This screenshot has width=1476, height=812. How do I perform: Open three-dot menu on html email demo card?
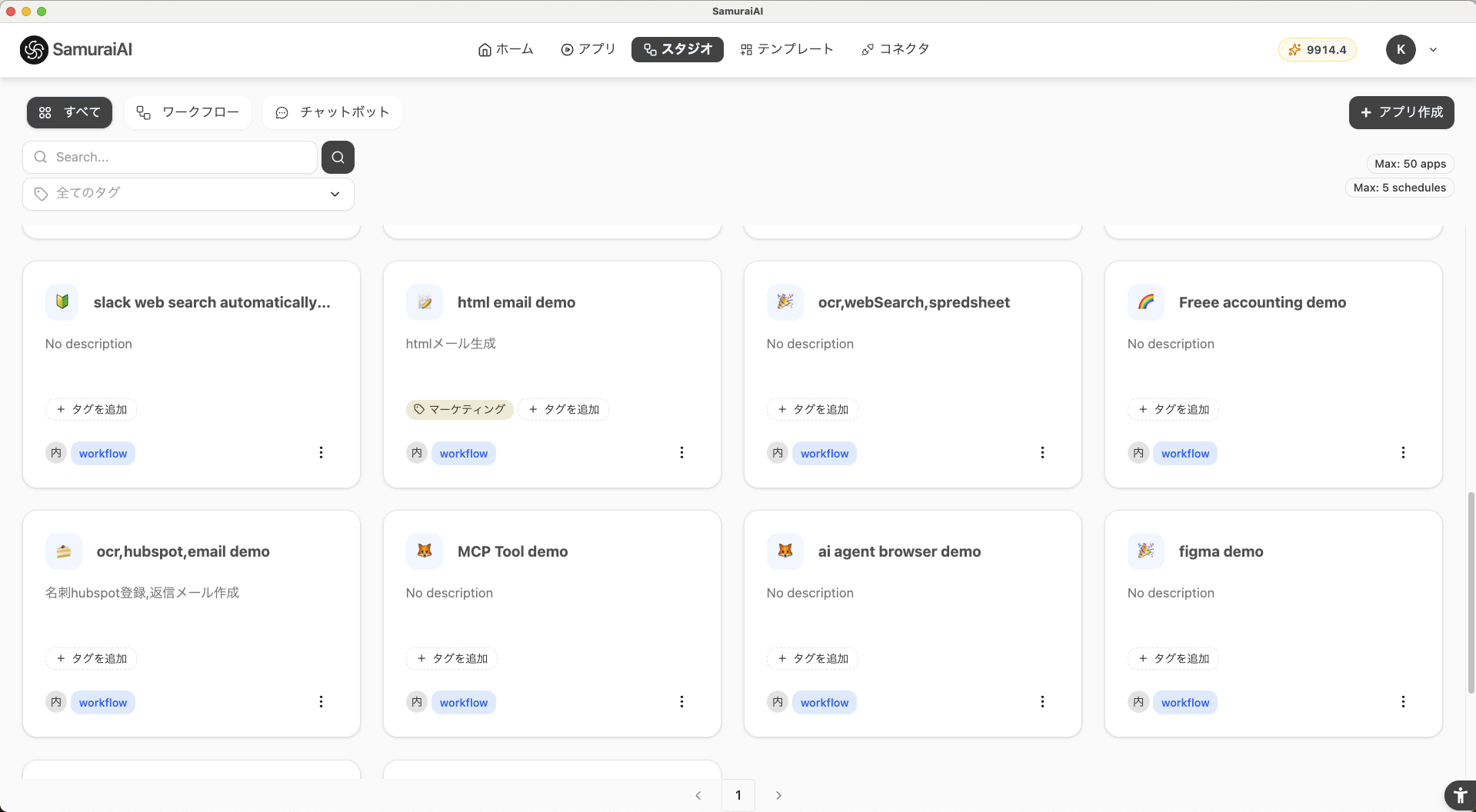pos(681,453)
